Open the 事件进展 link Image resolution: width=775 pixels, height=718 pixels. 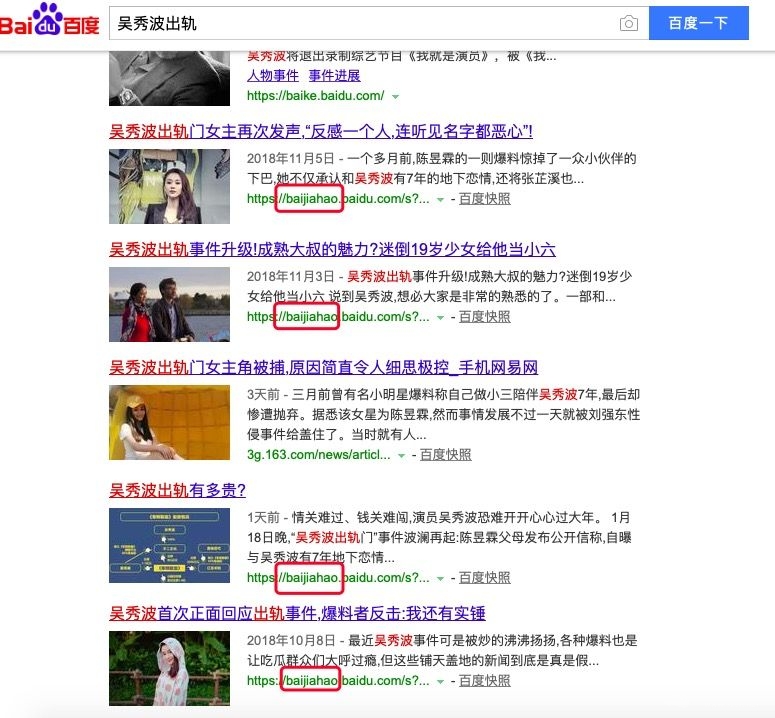335,76
